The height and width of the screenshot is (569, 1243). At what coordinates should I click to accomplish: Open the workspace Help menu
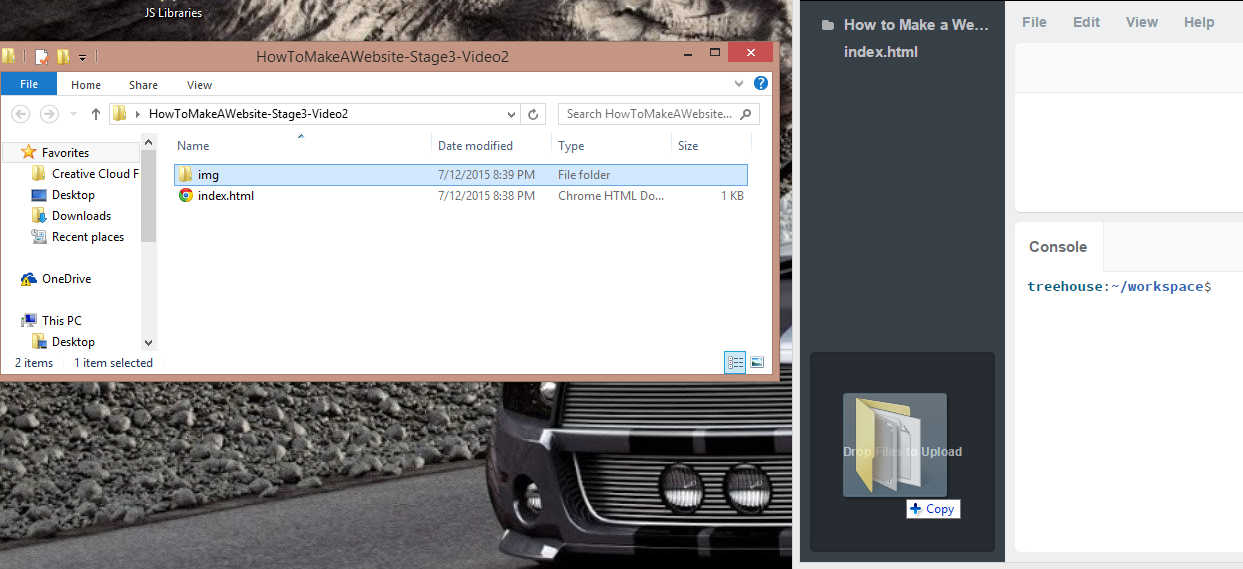pos(1199,22)
